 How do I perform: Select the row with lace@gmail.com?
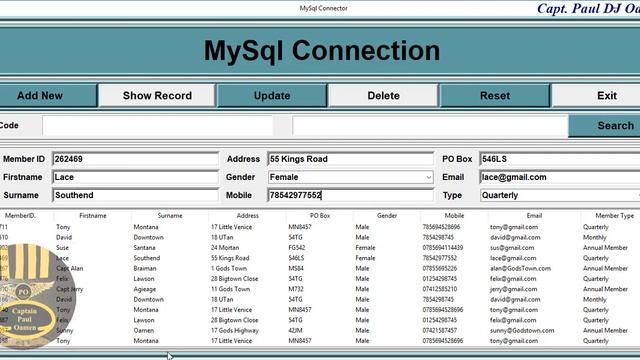click(320, 258)
